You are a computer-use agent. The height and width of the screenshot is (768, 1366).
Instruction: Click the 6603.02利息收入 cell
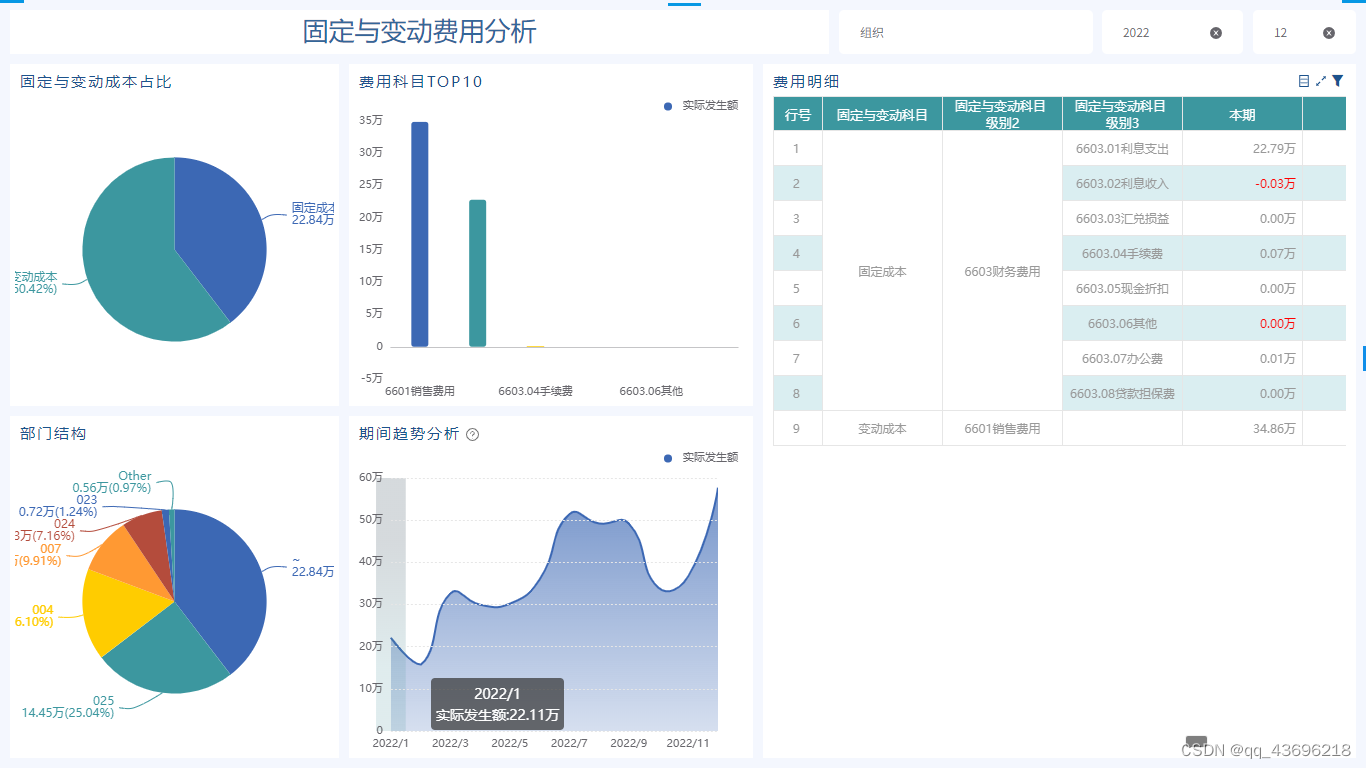1122,184
